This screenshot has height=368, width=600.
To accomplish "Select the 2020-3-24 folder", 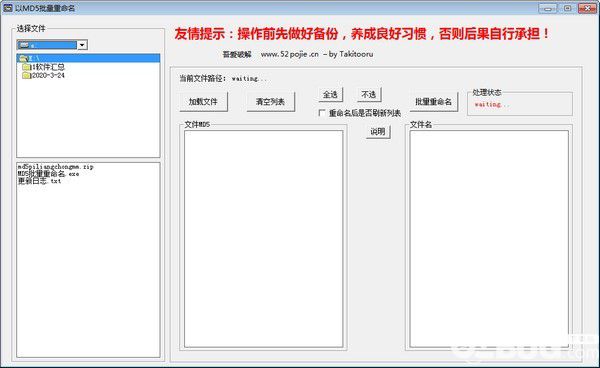I will pos(48,75).
